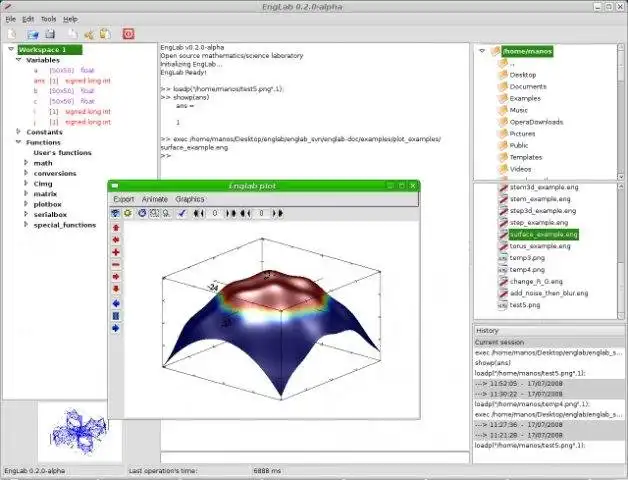Open the File menu
The image size is (628, 480).
point(10,19)
